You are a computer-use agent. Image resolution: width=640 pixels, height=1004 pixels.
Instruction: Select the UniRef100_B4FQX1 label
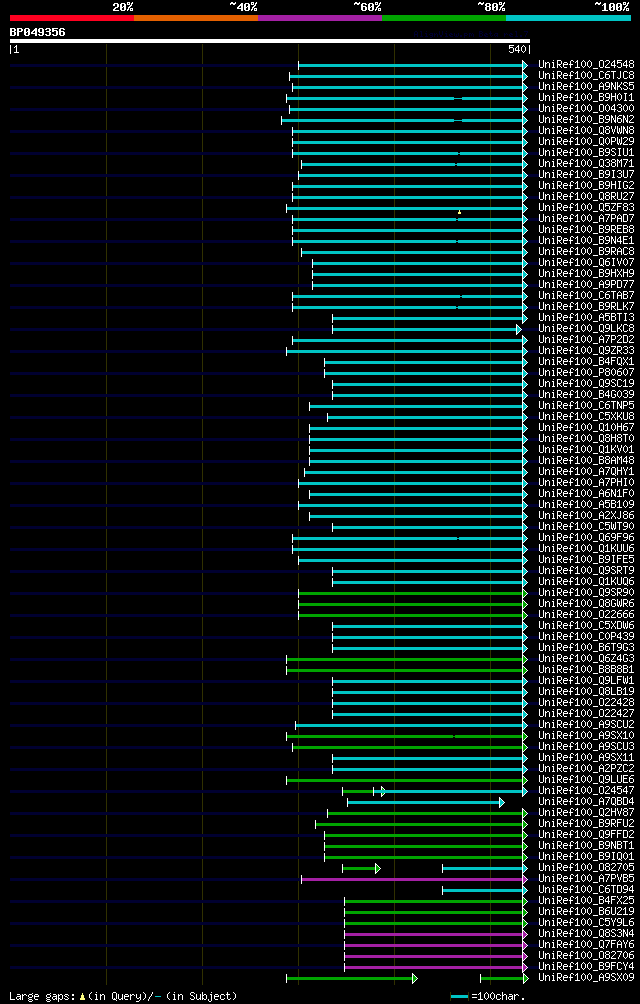pyautogui.click(x=586, y=361)
